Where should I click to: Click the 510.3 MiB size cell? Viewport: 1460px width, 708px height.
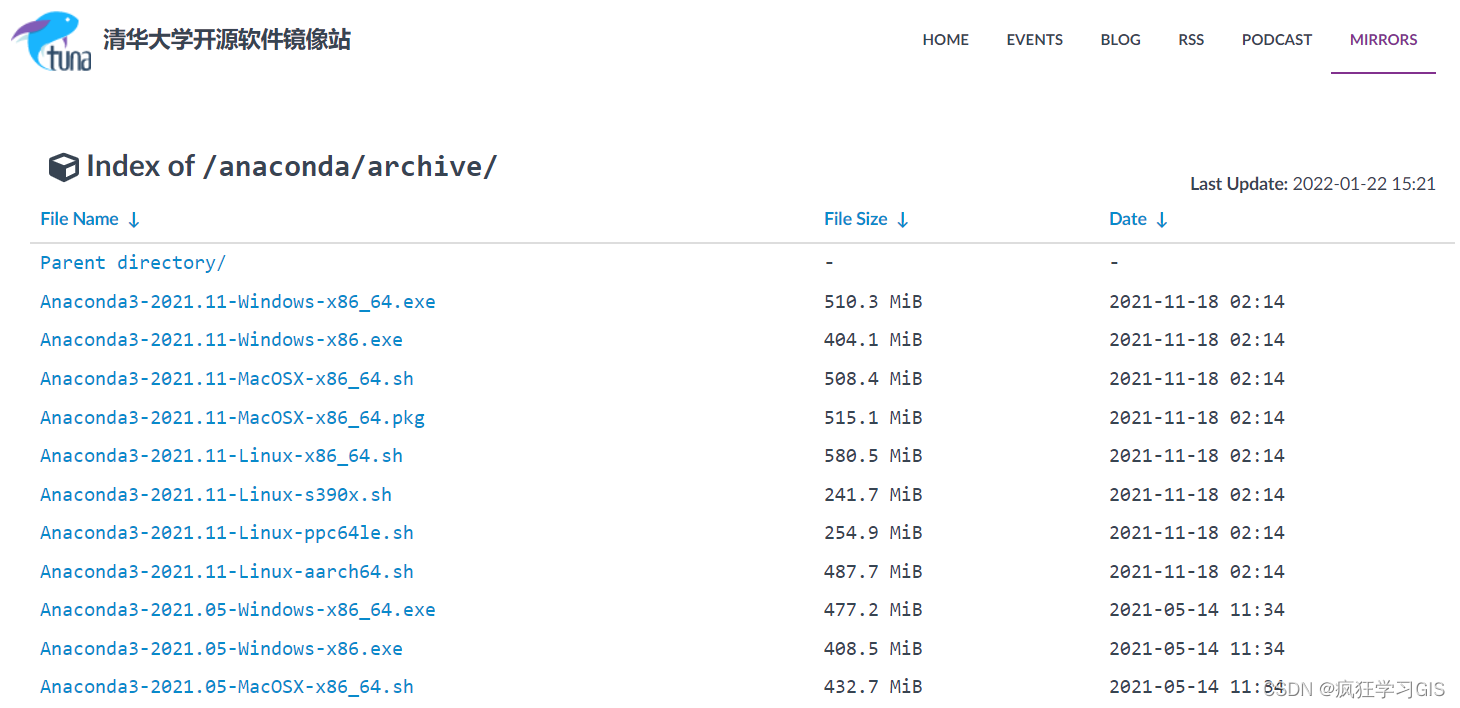coord(873,301)
